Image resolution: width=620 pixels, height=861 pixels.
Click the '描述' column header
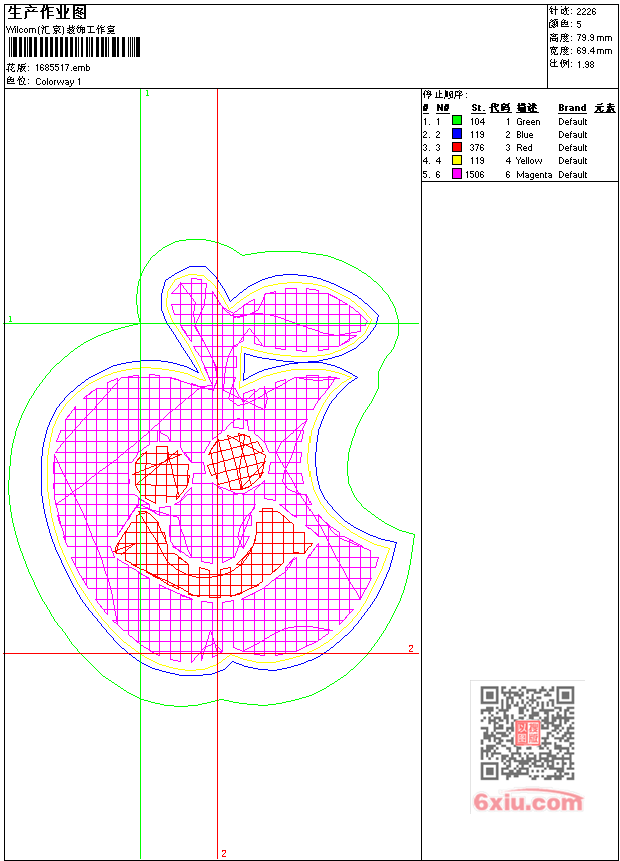pos(527,108)
